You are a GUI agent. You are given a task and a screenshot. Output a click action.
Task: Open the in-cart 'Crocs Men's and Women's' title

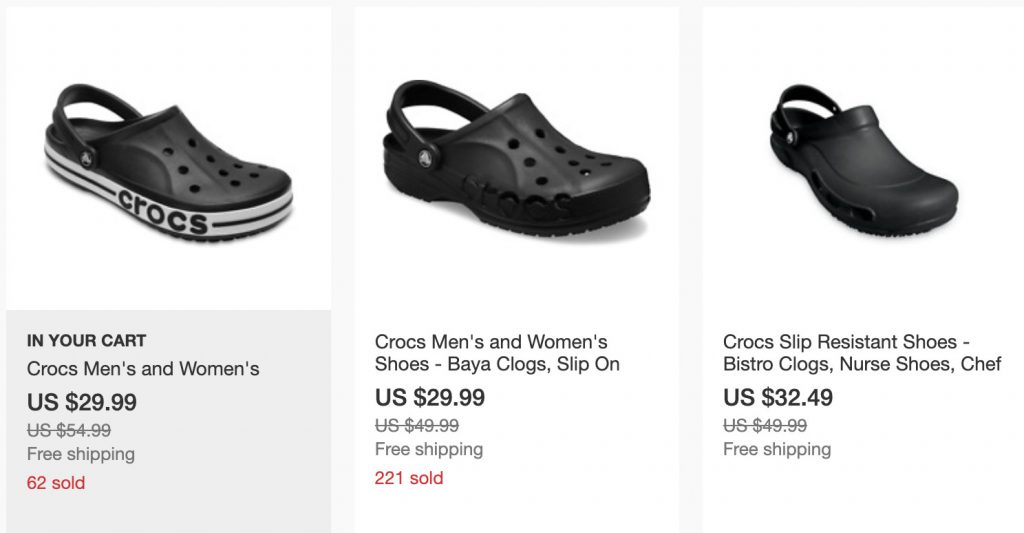point(143,369)
